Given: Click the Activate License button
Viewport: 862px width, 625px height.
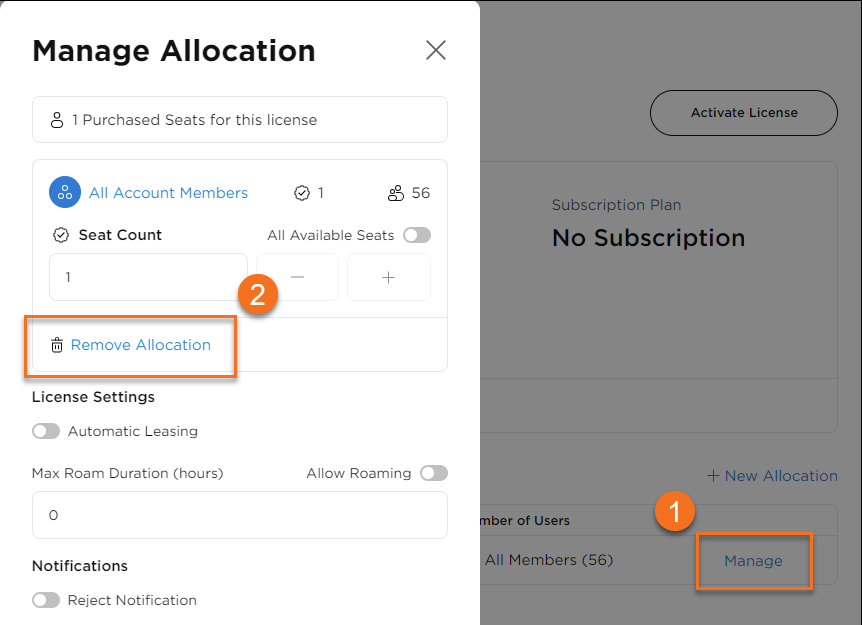Looking at the screenshot, I should [x=744, y=113].
